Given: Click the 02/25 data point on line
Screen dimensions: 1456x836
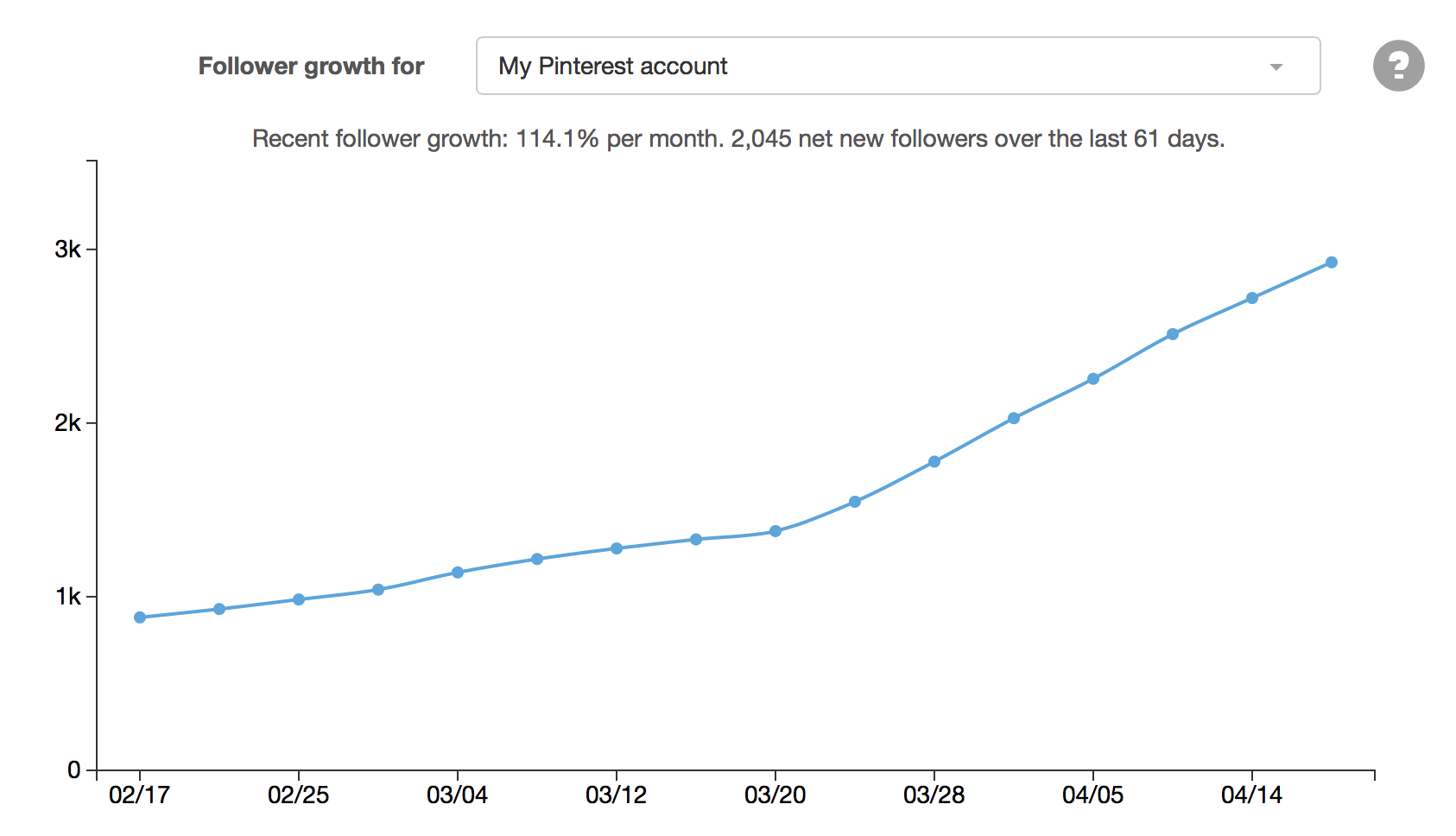Looking at the screenshot, I should click(x=299, y=599).
